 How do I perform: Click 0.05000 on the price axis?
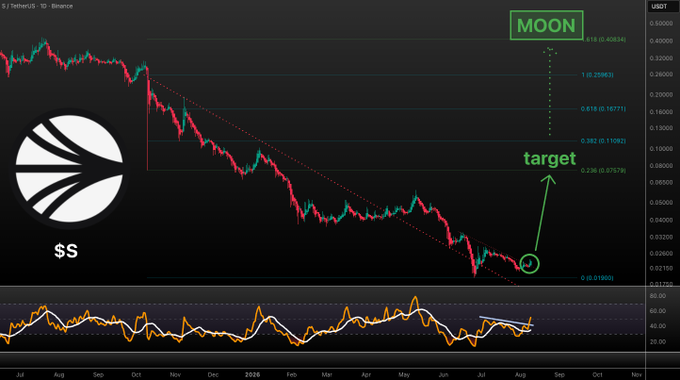pyautogui.click(x=661, y=203)
